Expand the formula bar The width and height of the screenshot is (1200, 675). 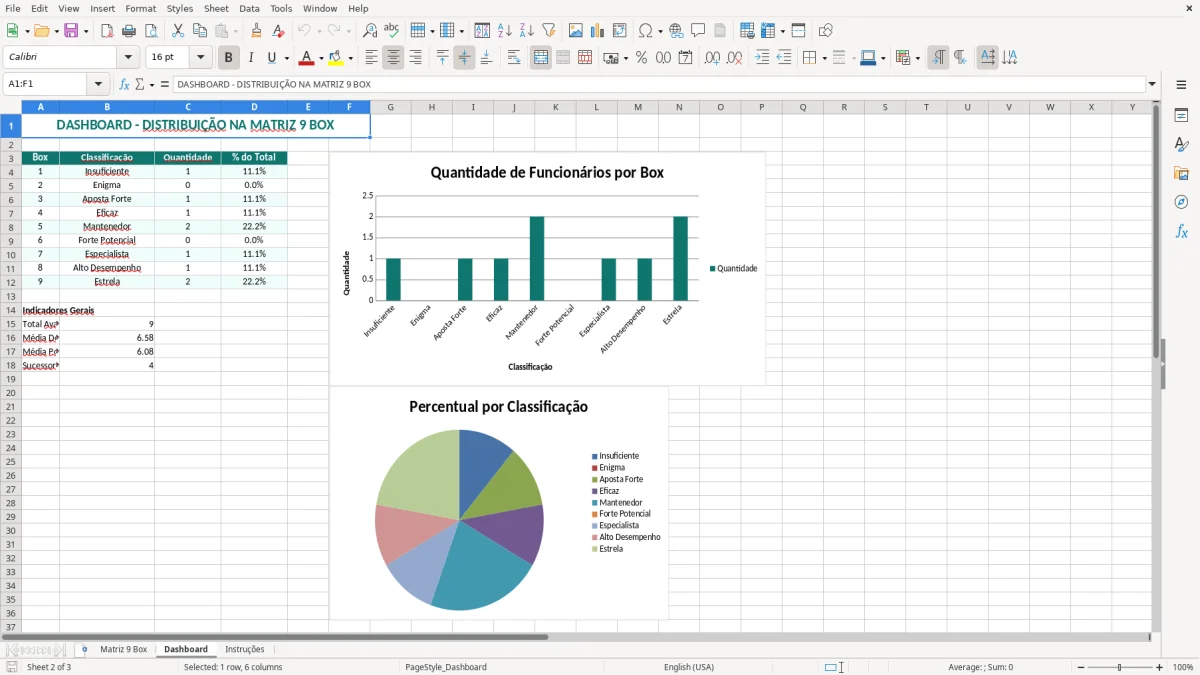[x=1152, y=85]
